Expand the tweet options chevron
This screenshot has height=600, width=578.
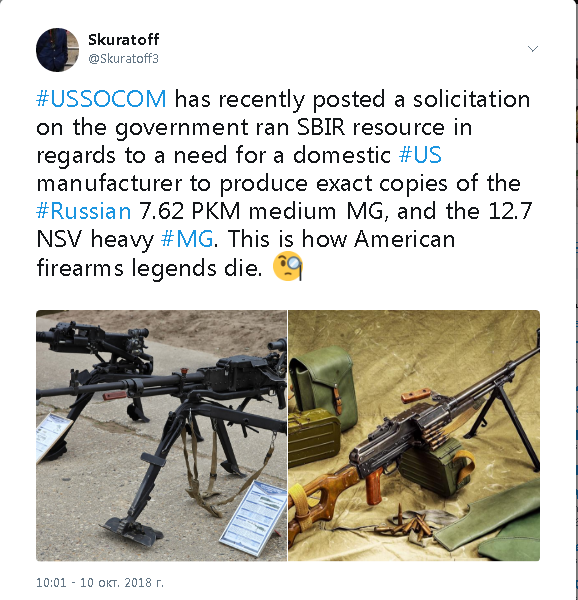click(x=533, y=49)
